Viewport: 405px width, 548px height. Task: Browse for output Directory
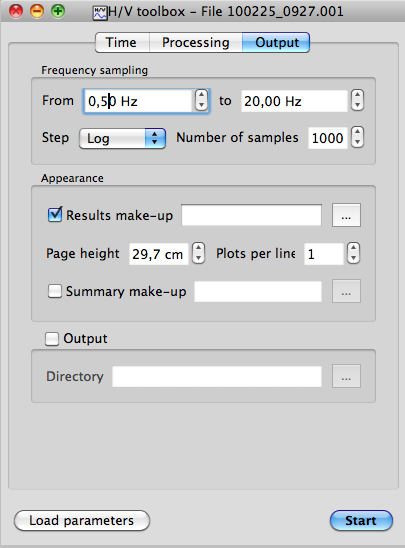click(x=346, y=376)
